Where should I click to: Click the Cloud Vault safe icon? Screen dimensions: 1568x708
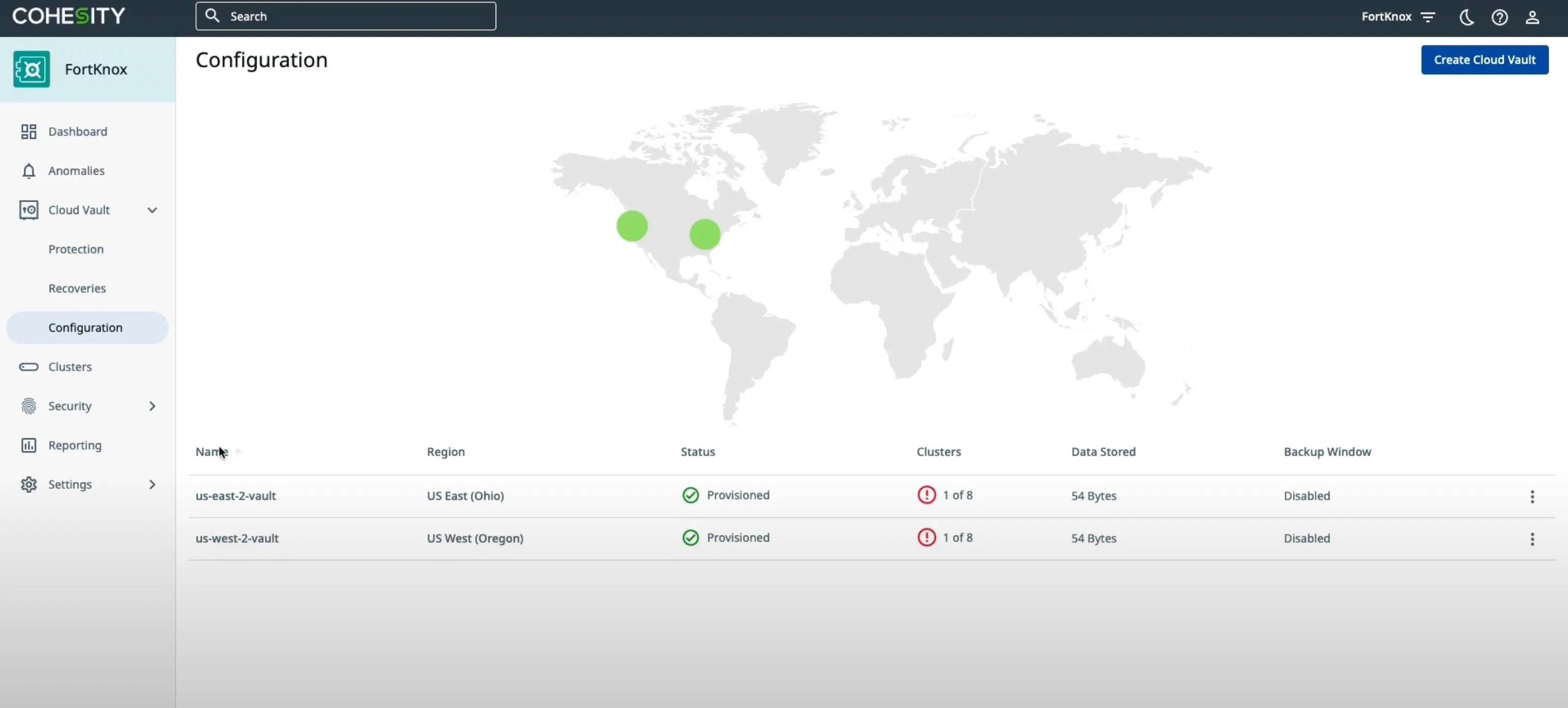click(29, 210)
